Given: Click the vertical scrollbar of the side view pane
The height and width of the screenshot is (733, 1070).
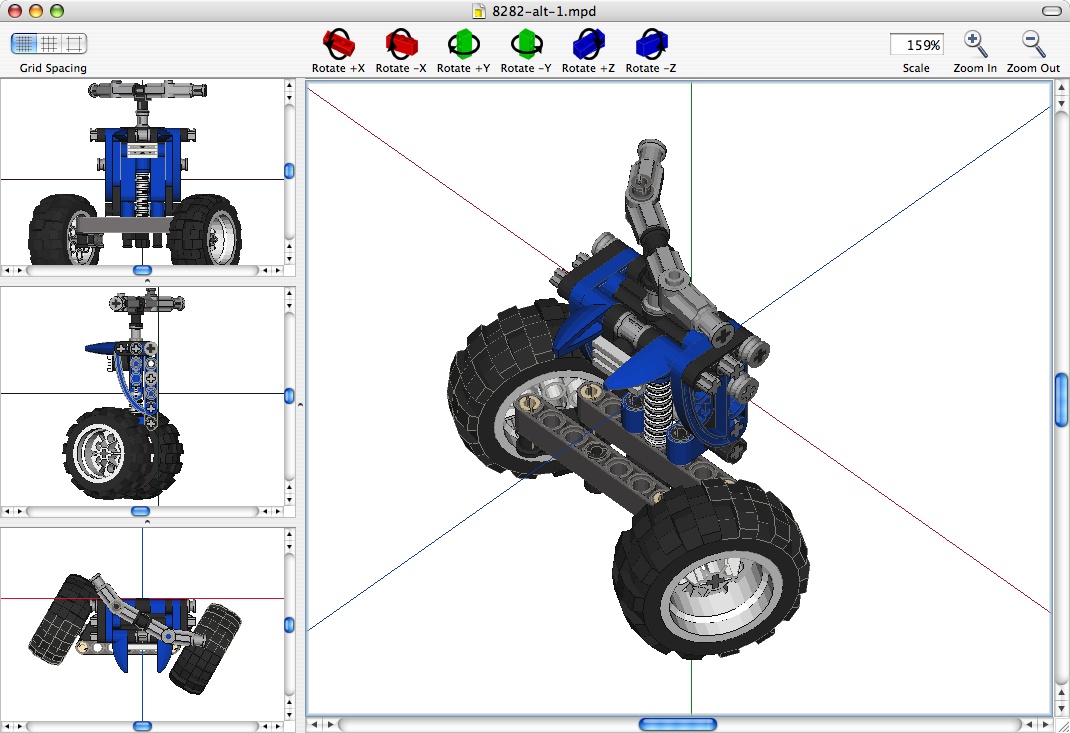Looking at the screenshot, I should [289, 395].
